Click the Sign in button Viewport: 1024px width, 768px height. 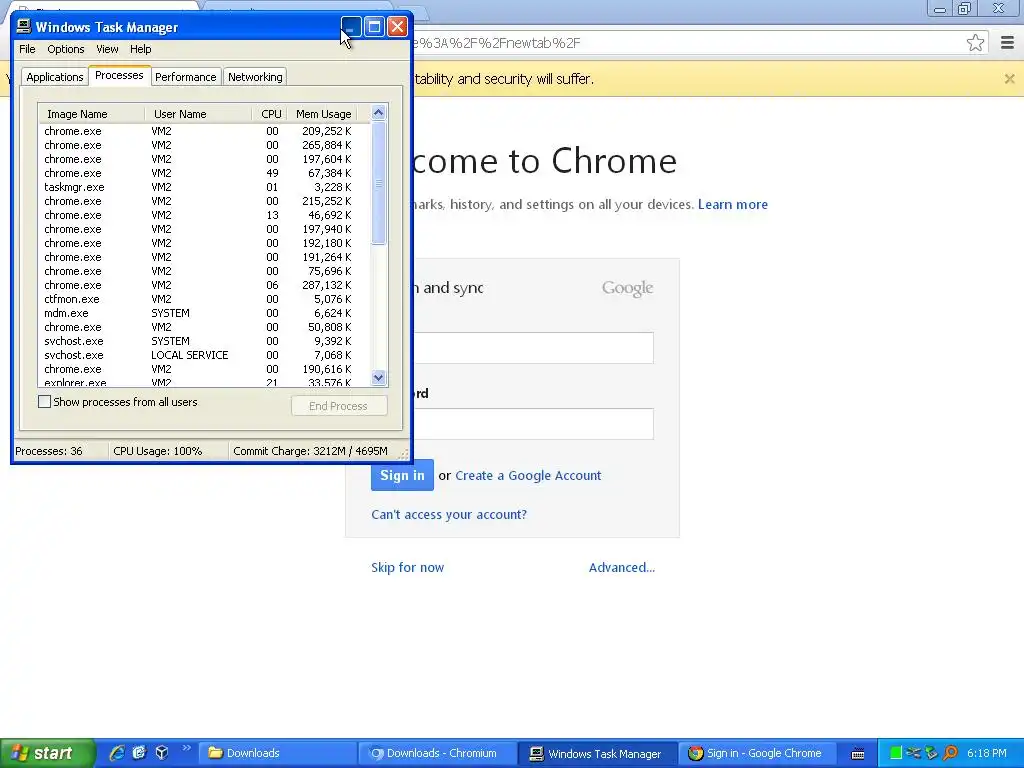[402, 475]
